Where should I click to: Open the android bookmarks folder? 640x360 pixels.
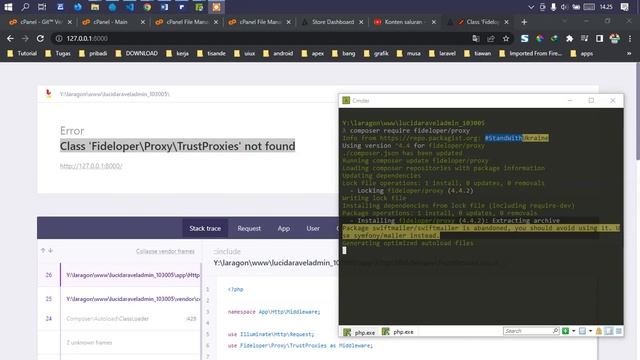278,53
